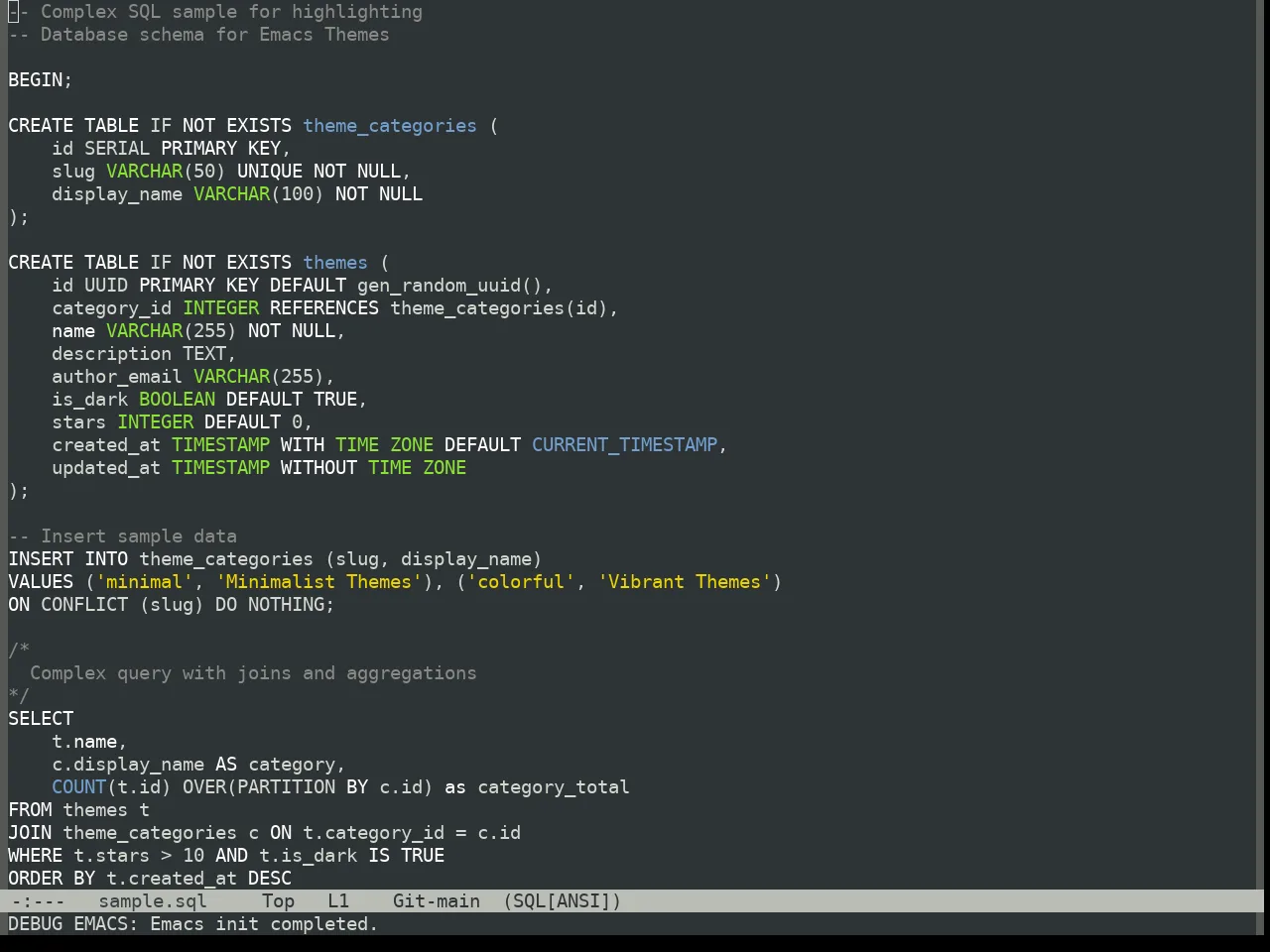Click 'JOIN' keyword in the join line

(x=30, y=833)
